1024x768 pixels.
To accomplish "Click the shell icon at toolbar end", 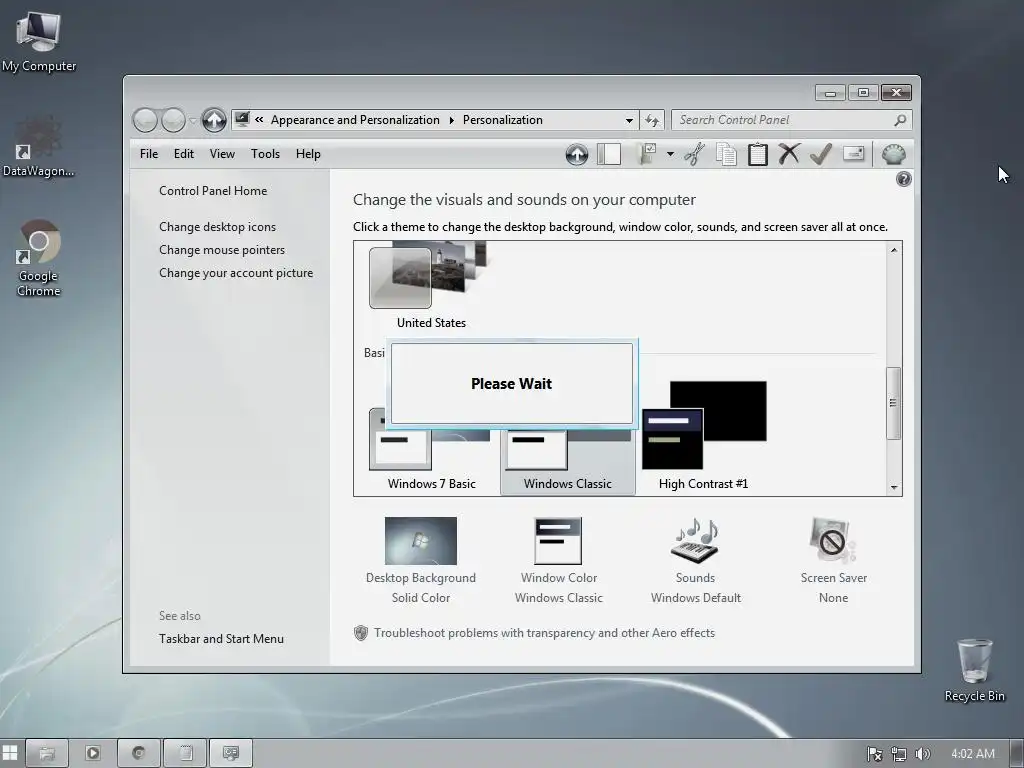I will [893, 155].
